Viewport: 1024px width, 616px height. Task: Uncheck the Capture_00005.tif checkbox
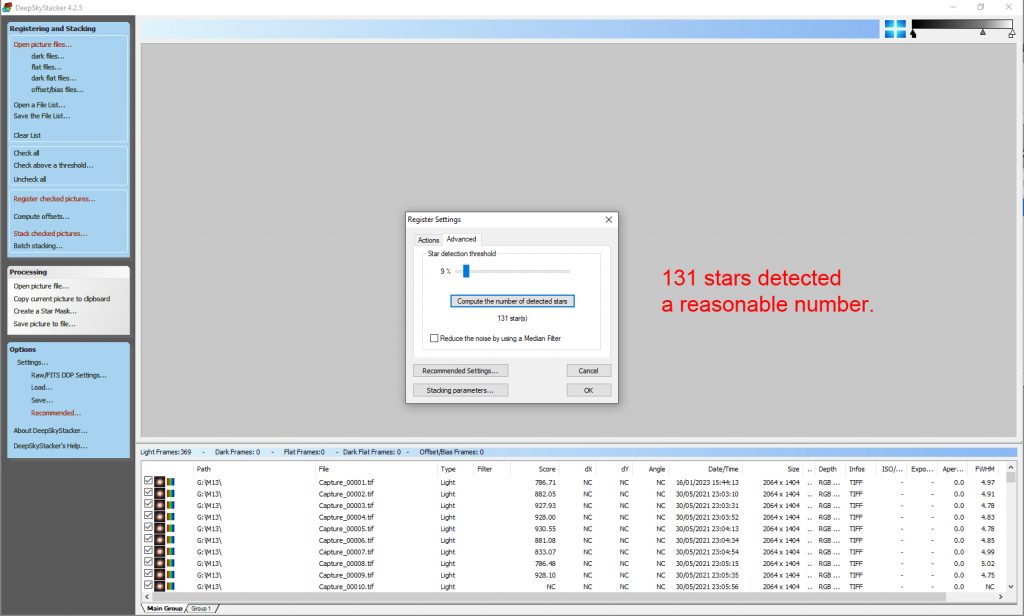(x=148, y=527)
